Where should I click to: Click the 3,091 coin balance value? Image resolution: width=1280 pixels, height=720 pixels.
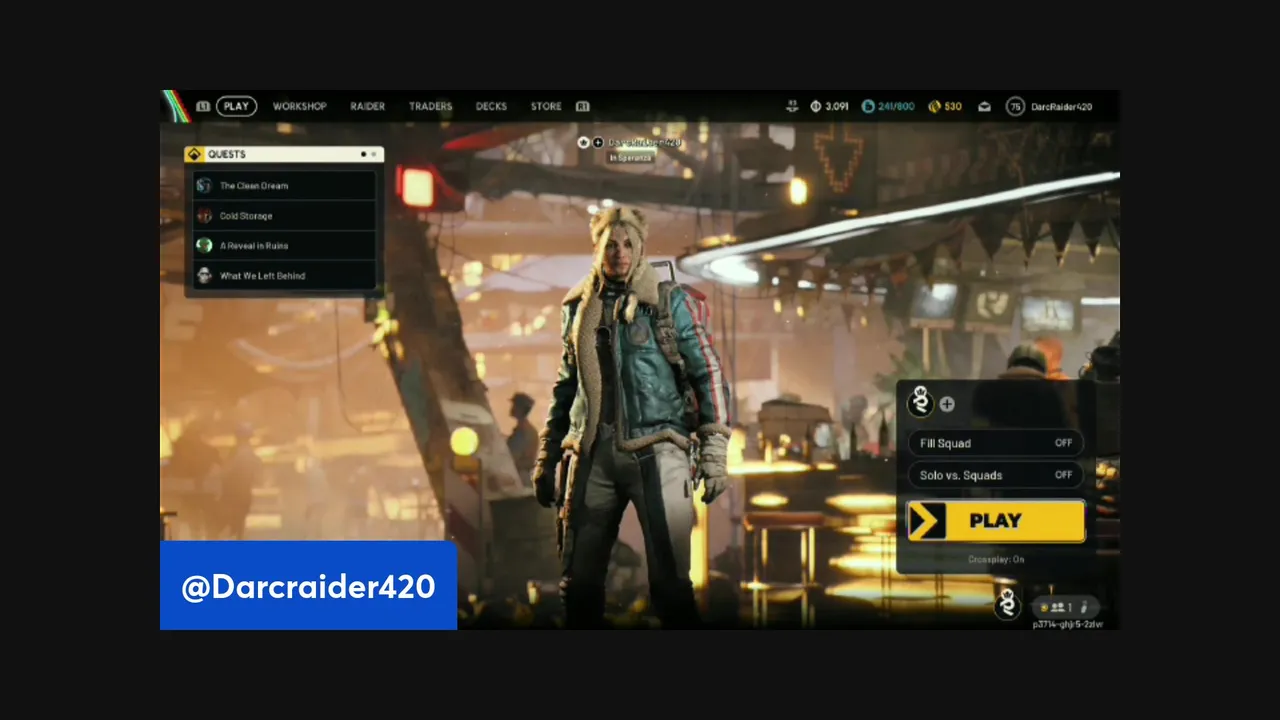[837, 106]
